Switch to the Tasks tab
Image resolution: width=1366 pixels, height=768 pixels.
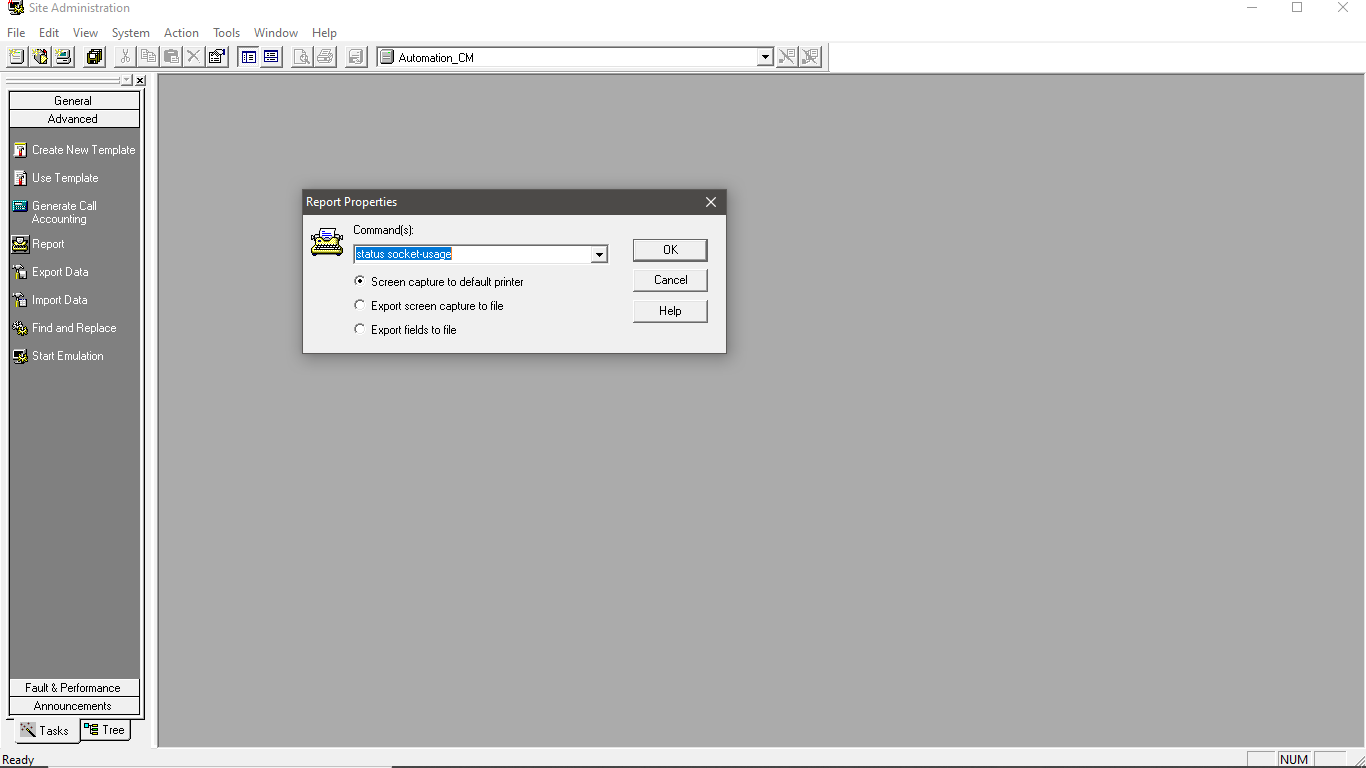[45, 731]
